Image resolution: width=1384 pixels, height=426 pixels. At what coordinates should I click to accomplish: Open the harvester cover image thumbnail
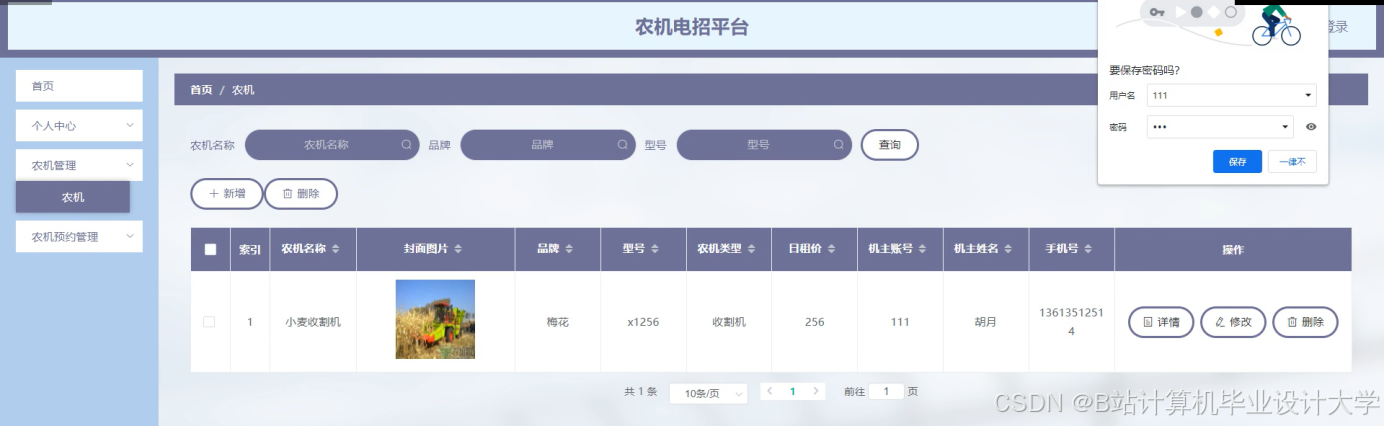pyautogui.click(x=435, y=319)
